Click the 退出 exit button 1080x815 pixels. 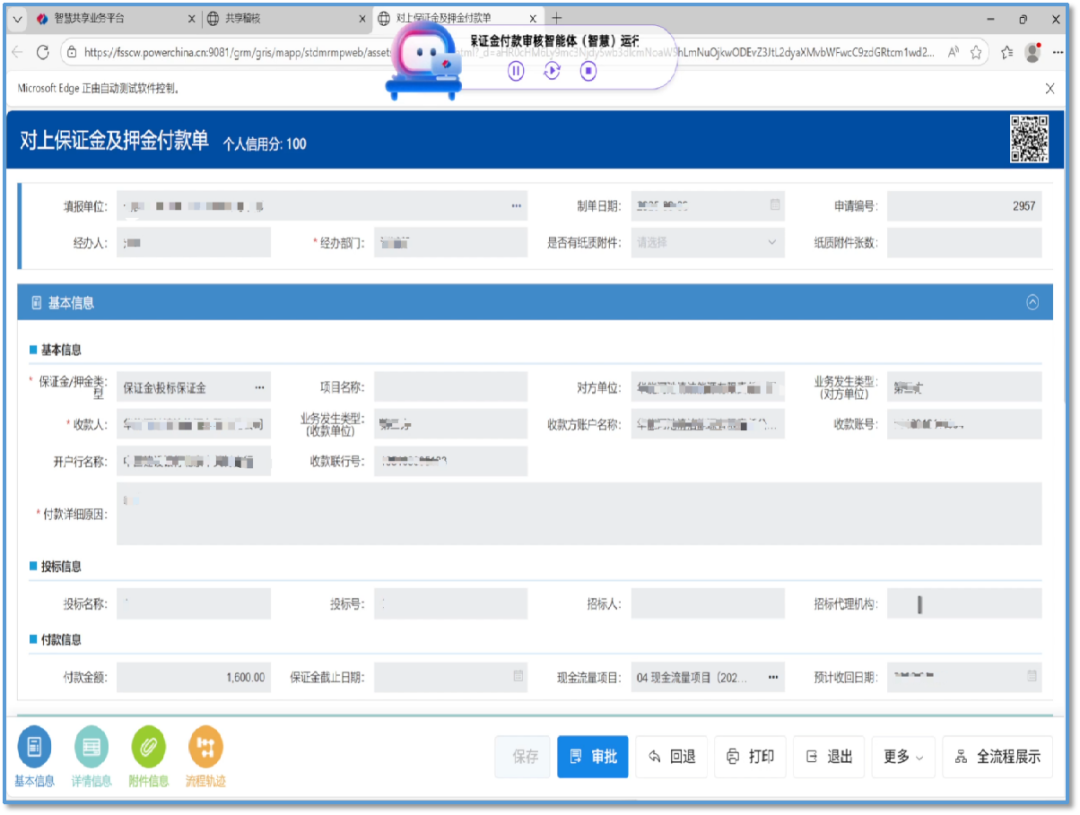829,756
